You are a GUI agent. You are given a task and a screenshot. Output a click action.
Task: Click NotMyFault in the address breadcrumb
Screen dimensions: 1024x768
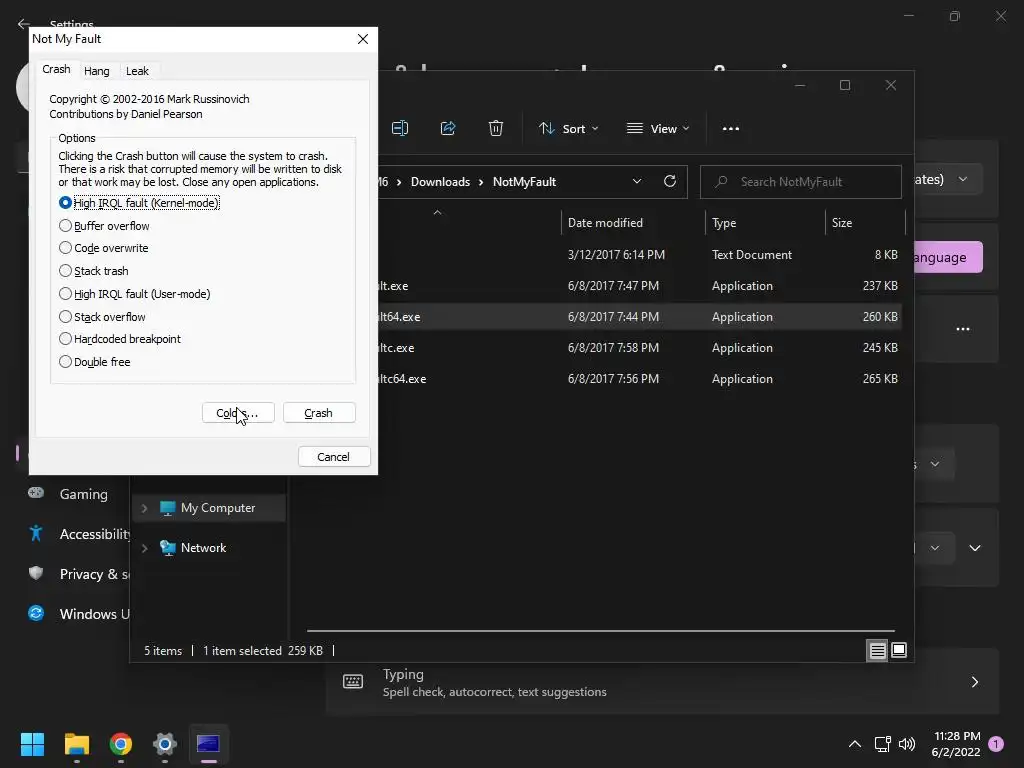point(524,182)
